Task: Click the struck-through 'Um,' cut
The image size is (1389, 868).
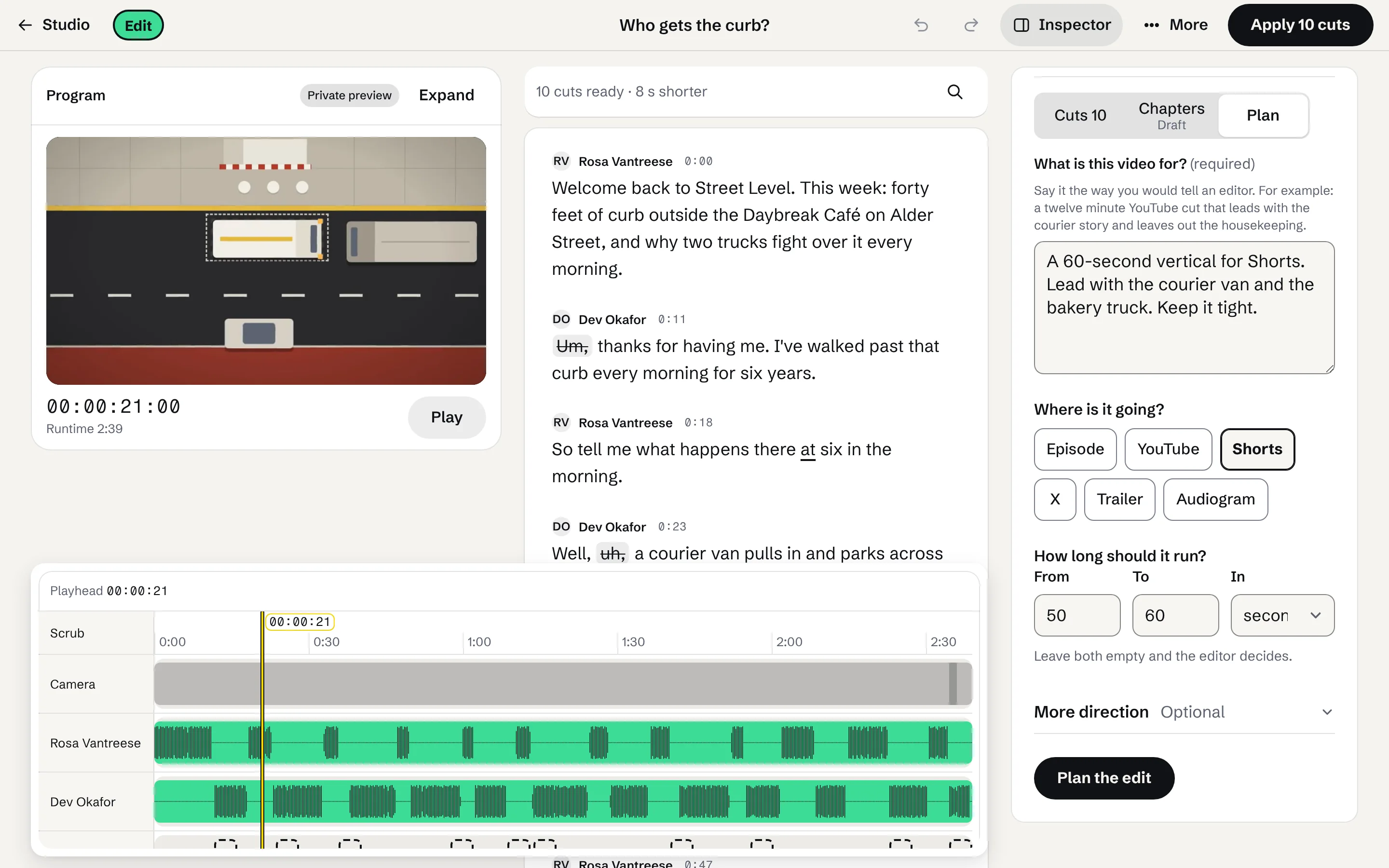Action: (x=572, y=347)
